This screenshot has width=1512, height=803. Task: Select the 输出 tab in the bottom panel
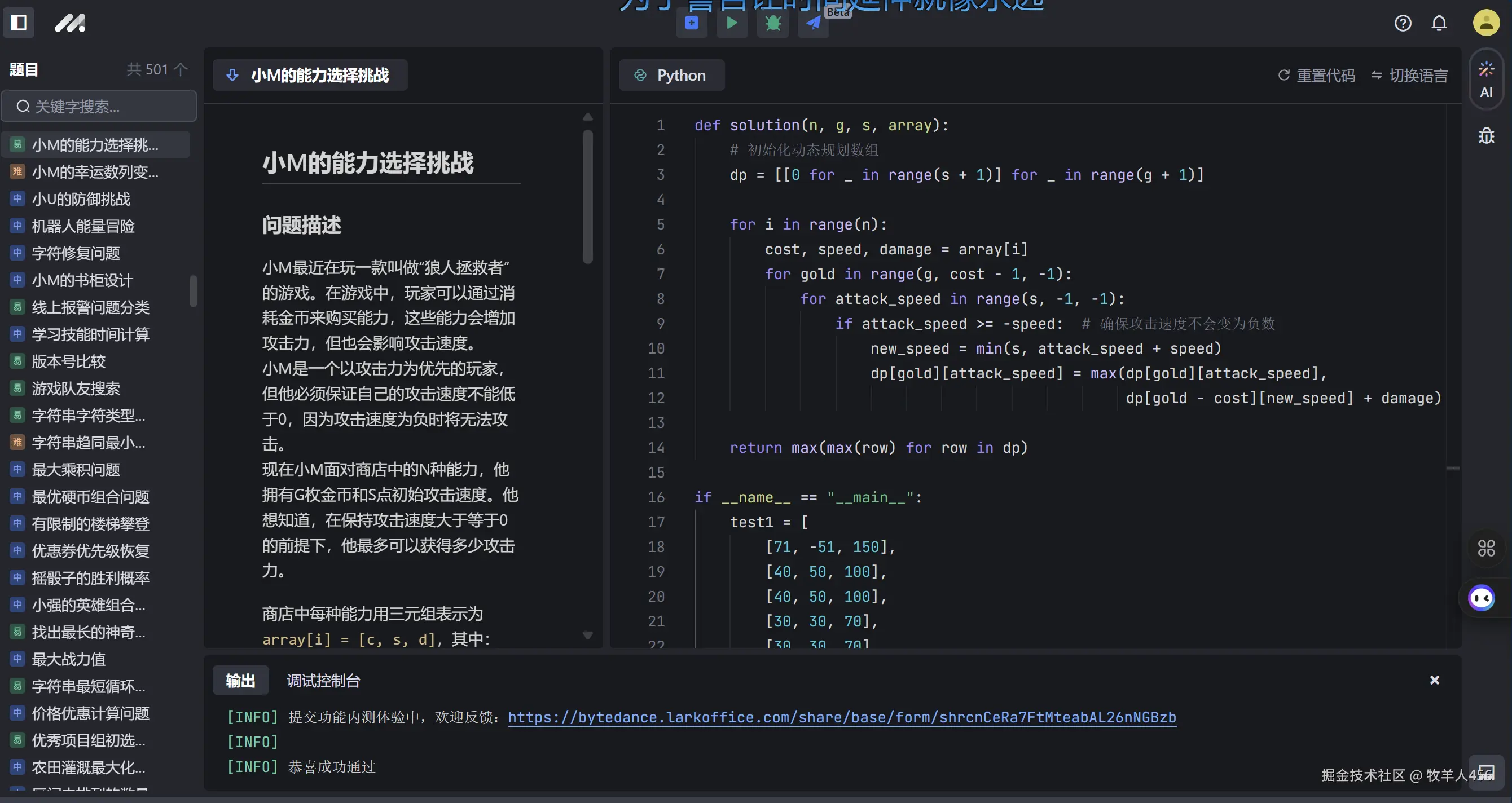pyautogui.click(x=240, y=681)
